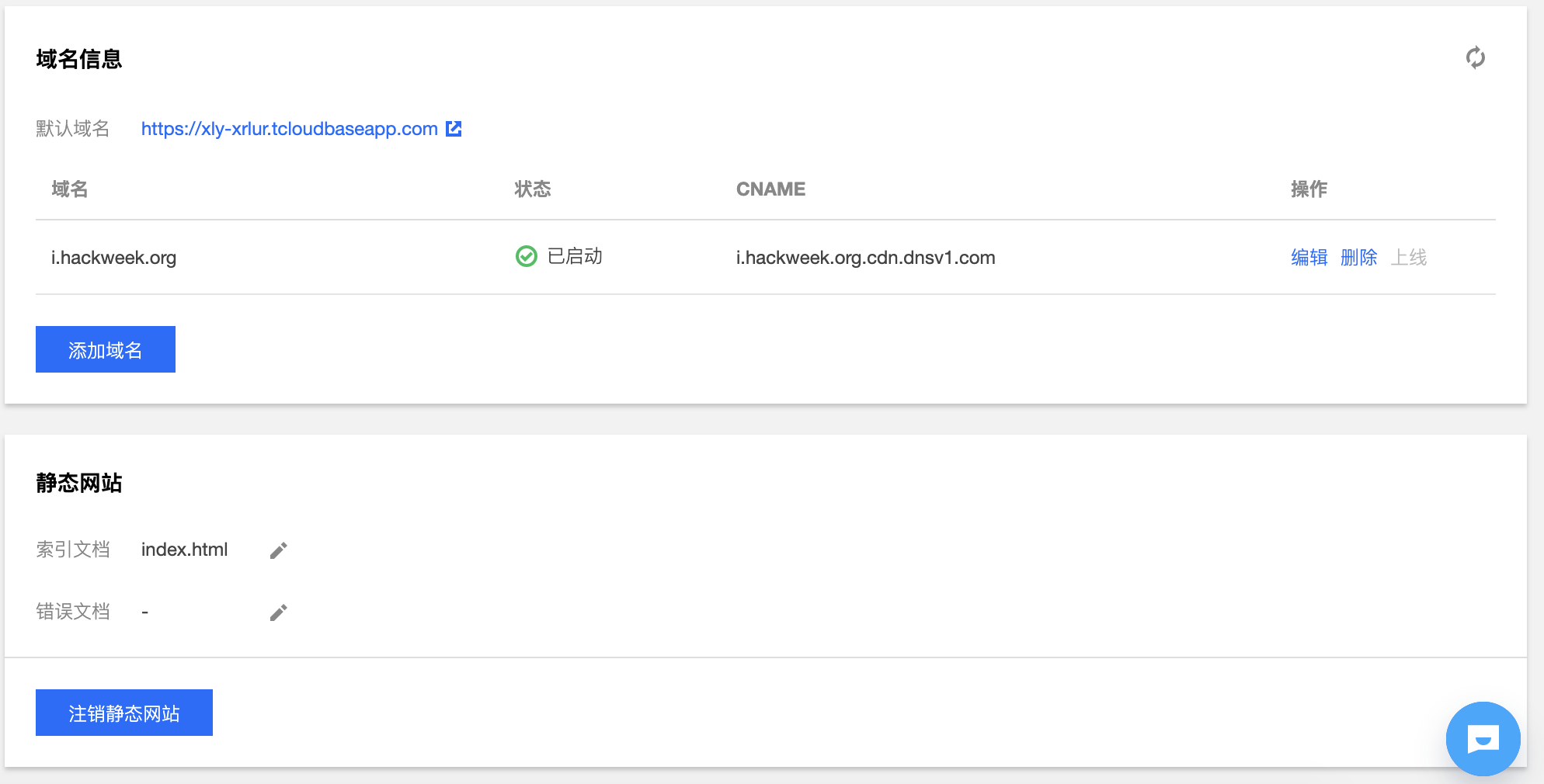Click 编辑 for i.hackweek.org
The height and width of the screenshot is (784, 1544).
pos(1309,257)
